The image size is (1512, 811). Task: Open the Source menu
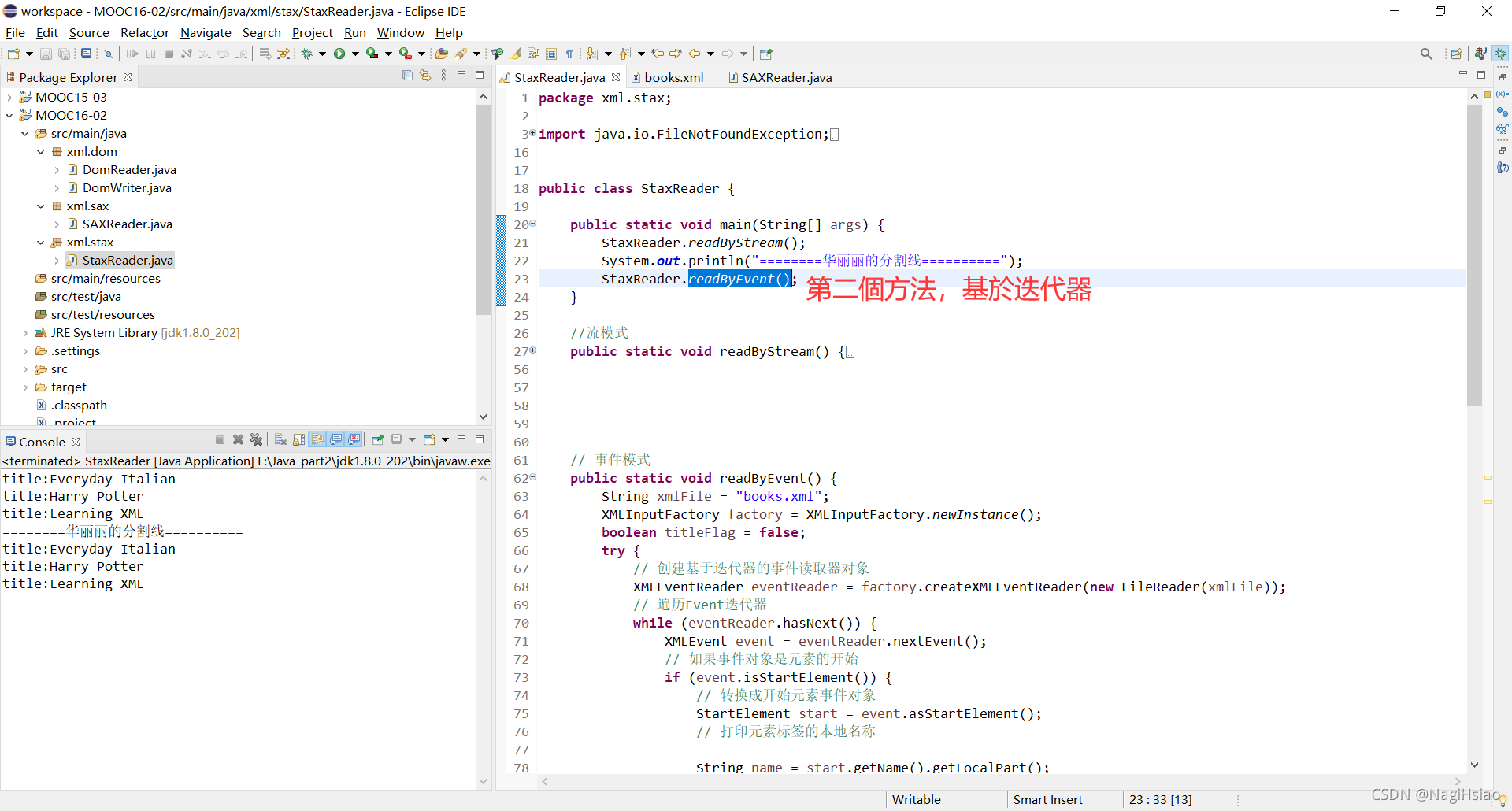pyautogui.click(x=89, y=32)
